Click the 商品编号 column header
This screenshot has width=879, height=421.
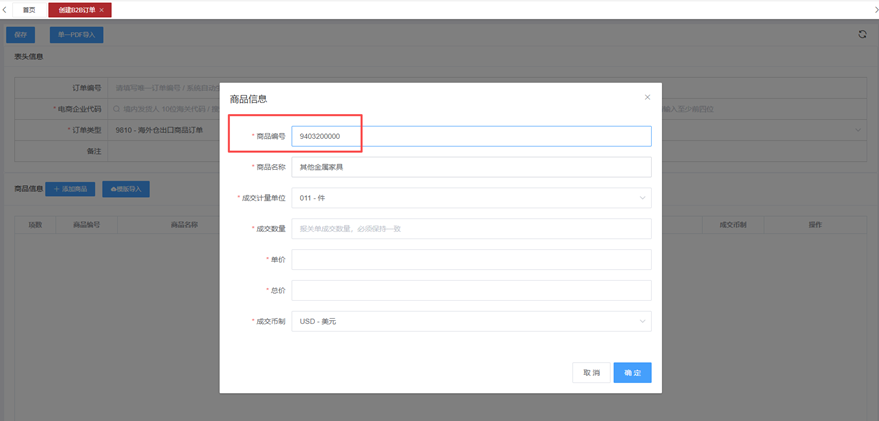coord(87,225)
